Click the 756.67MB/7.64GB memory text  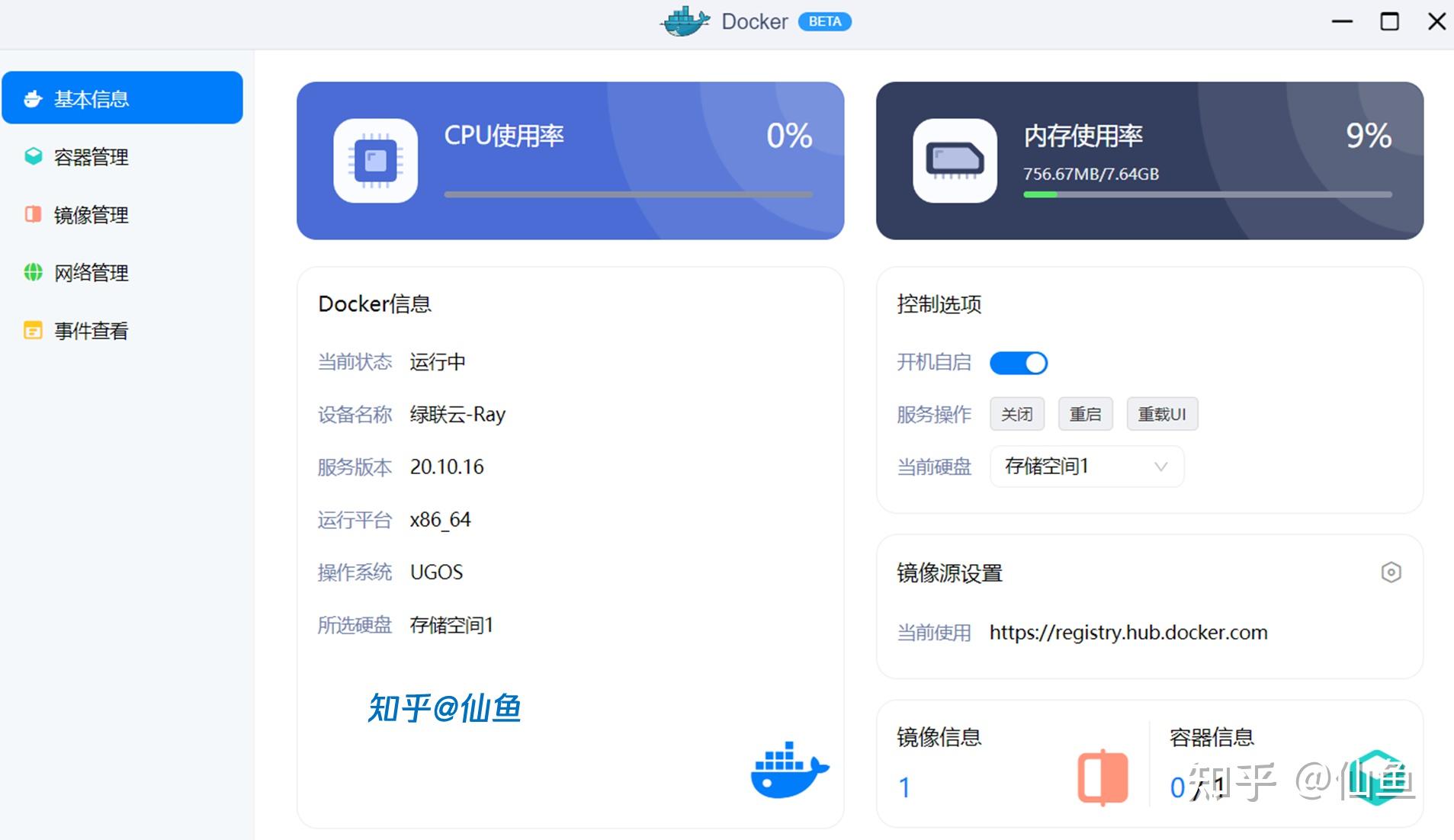(x=1091, y=174)
